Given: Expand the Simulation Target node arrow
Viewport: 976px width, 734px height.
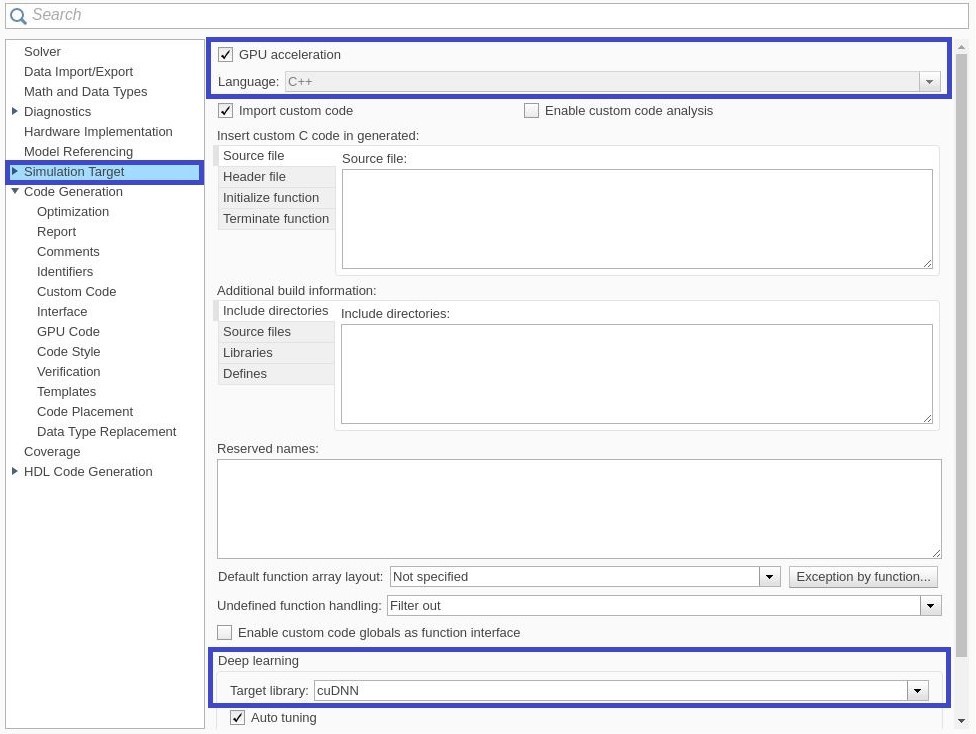Looking at the screenshot, I should point(14,171).
